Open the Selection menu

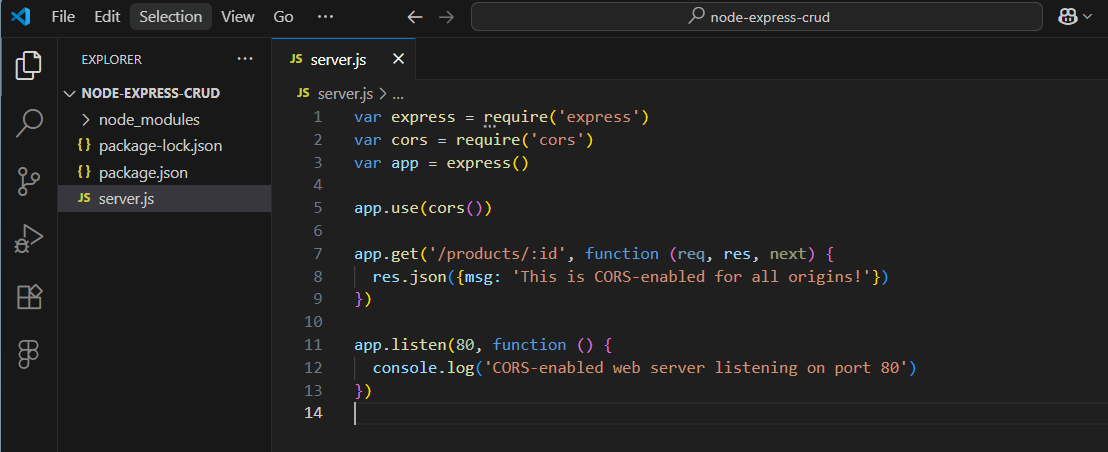click(x=170, y=17)
